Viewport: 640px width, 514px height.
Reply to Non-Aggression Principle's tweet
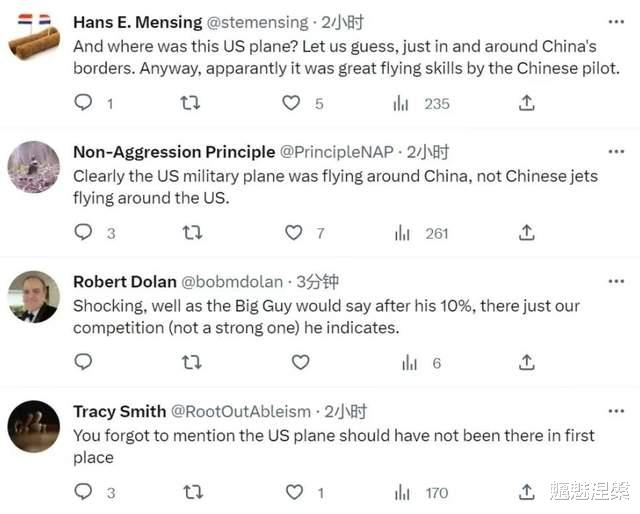(84, 232)
